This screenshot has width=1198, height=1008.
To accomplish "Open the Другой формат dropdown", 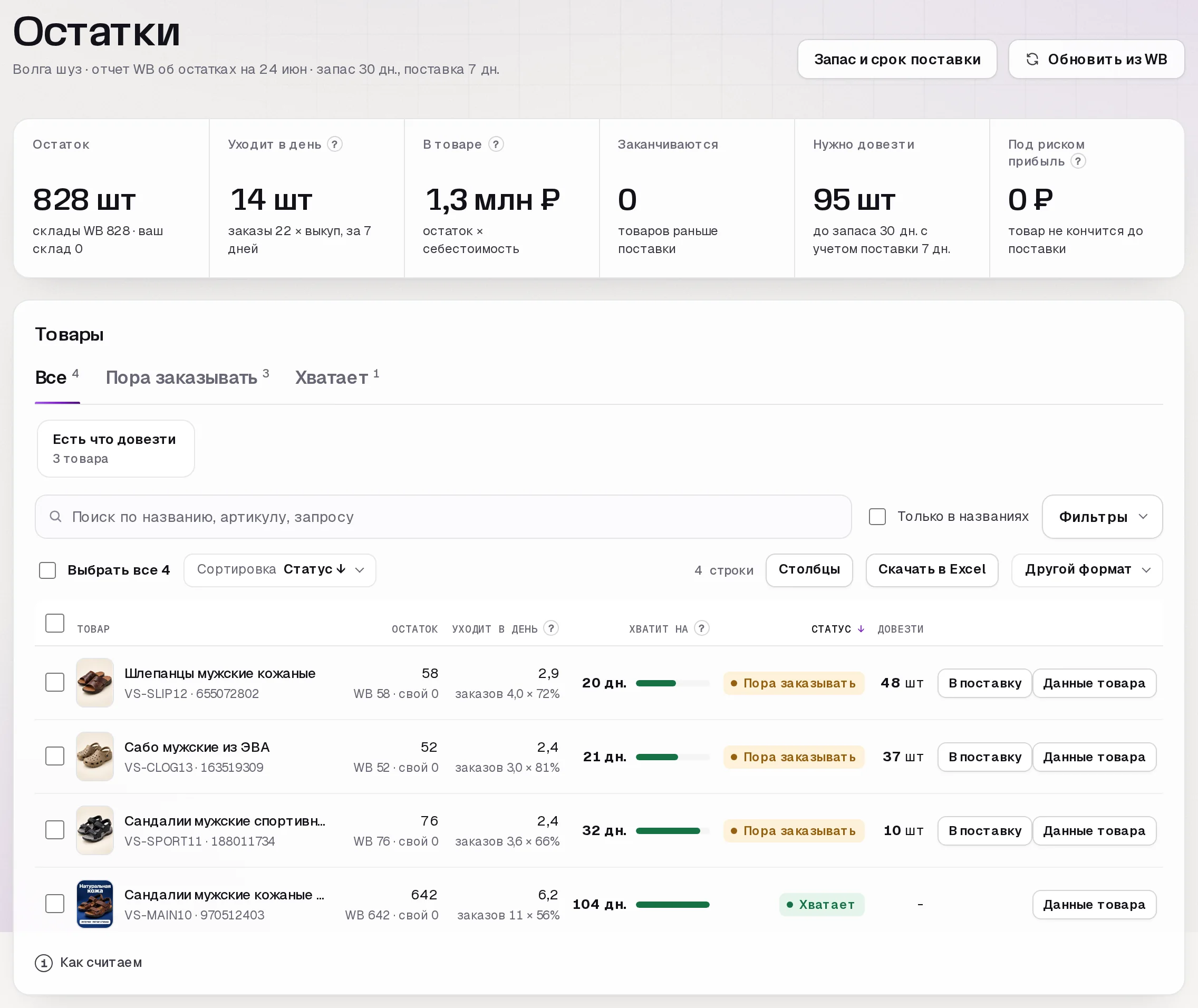I will point(1087,570).
